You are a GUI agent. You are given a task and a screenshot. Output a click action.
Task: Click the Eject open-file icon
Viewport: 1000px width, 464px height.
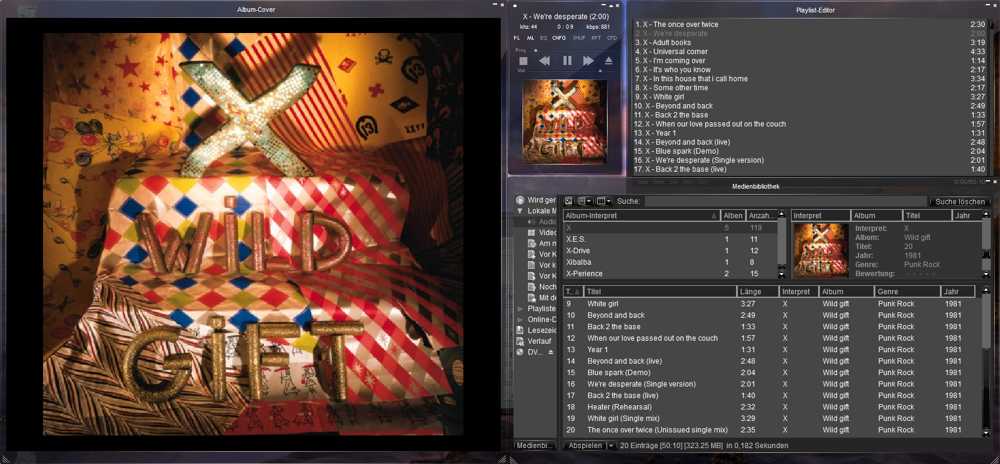(608, 61)
